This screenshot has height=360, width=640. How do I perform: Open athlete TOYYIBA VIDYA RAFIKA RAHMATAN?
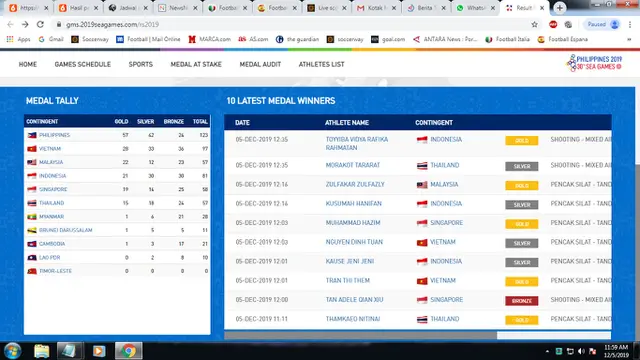tap(357, 144)
